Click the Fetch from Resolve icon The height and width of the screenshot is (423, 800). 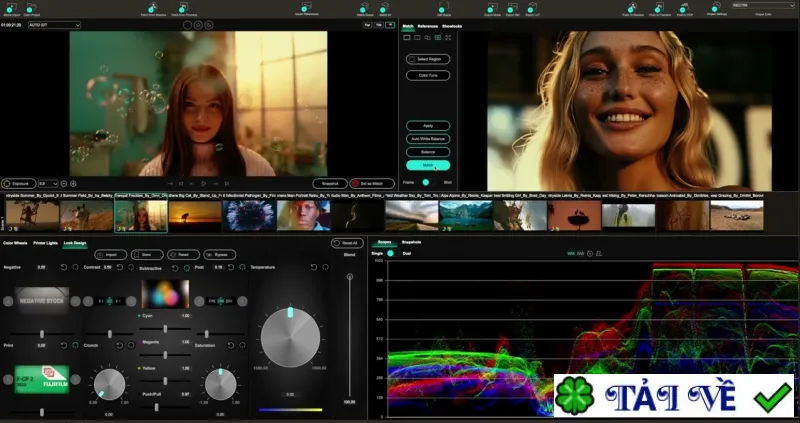pyautogui.click(x=153, y=7)
